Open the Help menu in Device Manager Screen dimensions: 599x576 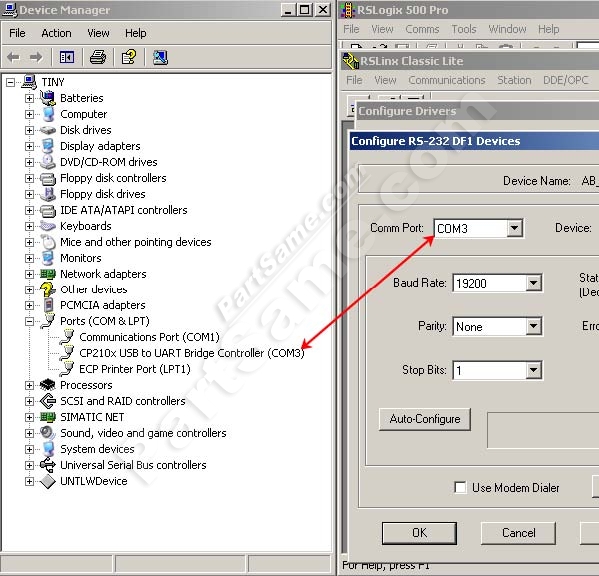coord(136,33)
